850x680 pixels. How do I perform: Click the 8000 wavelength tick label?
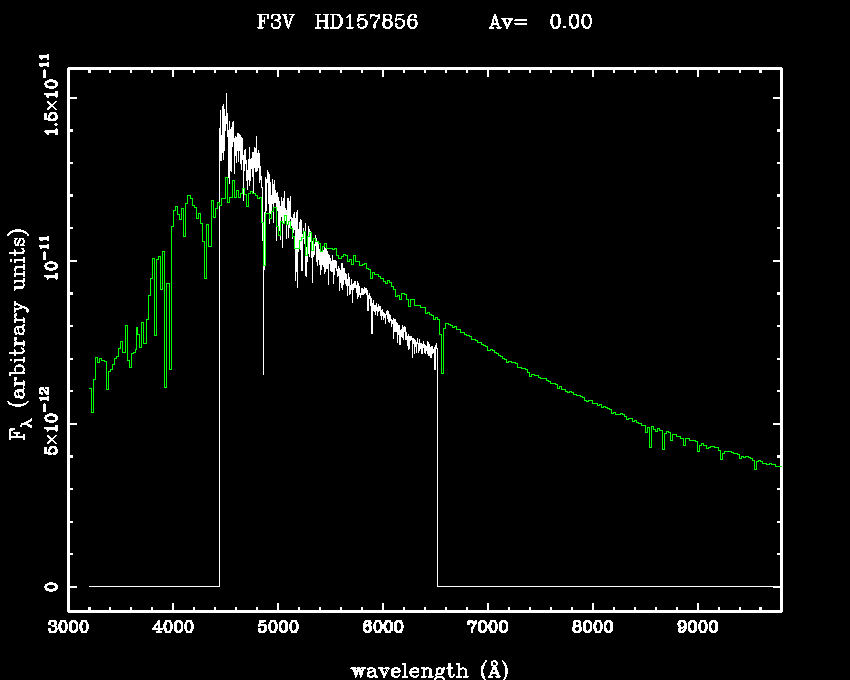593,629
